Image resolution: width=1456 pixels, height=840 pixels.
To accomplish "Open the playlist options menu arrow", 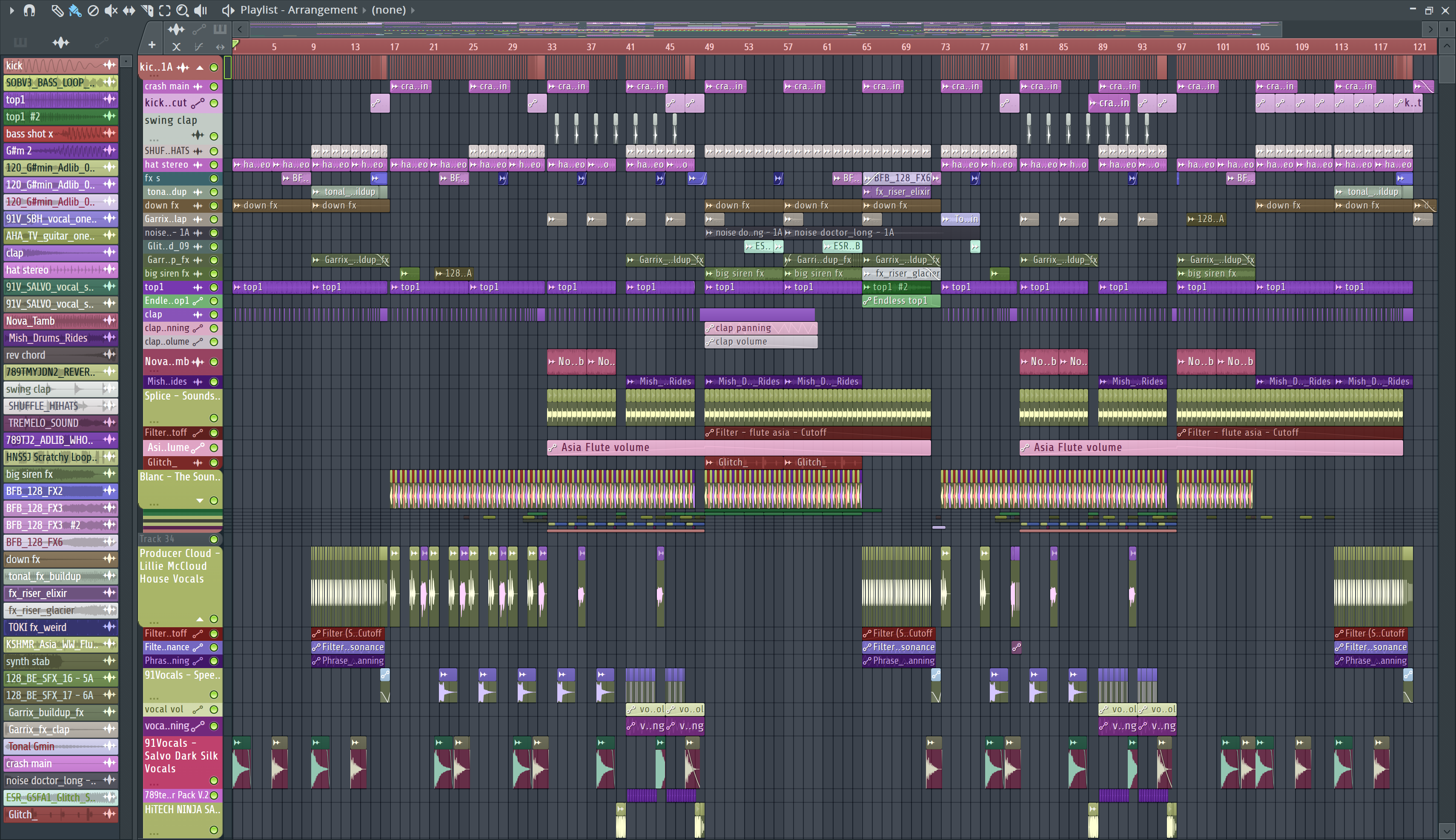I will [11, 10].
